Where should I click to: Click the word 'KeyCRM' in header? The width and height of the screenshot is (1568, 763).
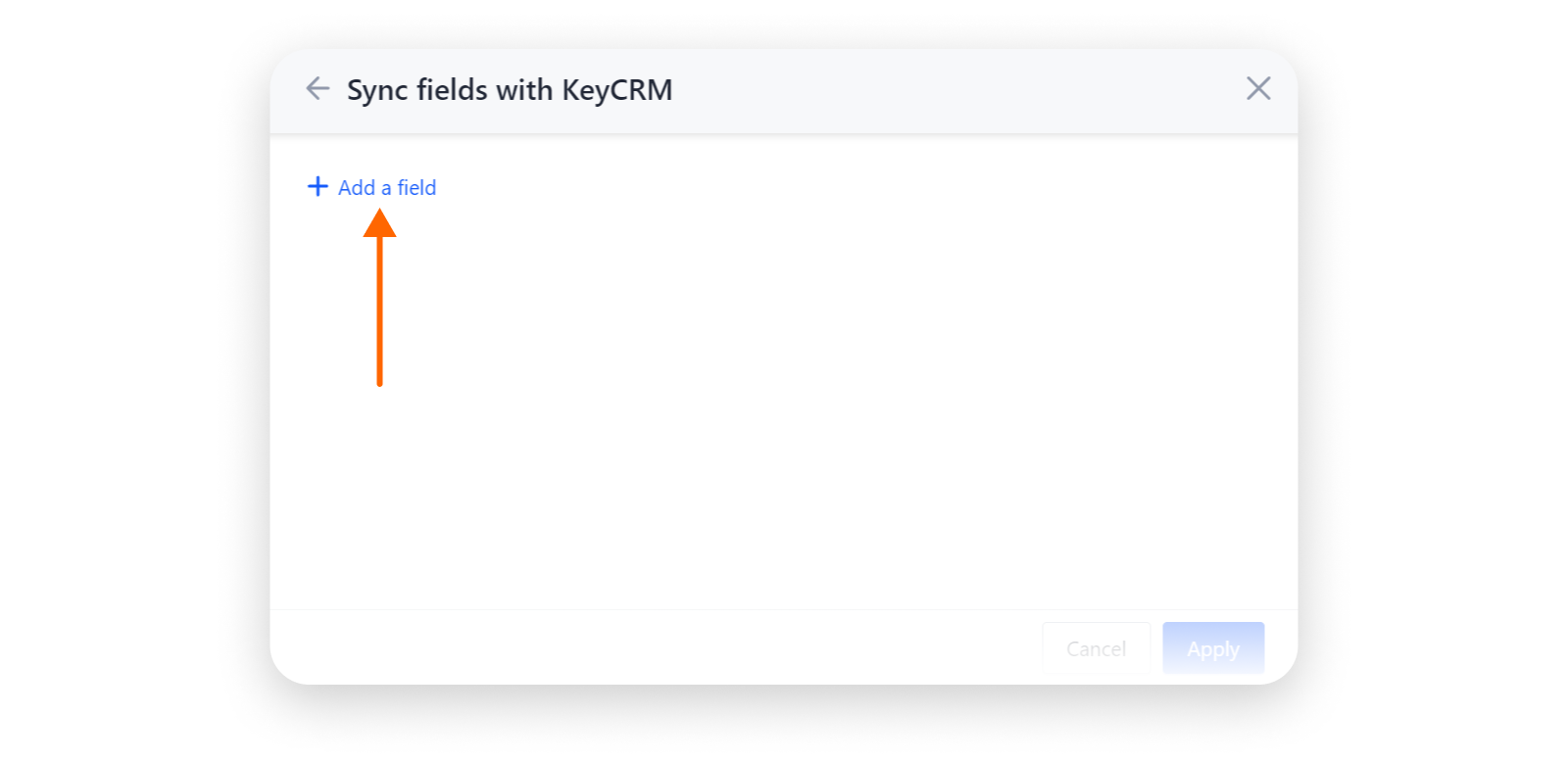[x=616, y=90]
